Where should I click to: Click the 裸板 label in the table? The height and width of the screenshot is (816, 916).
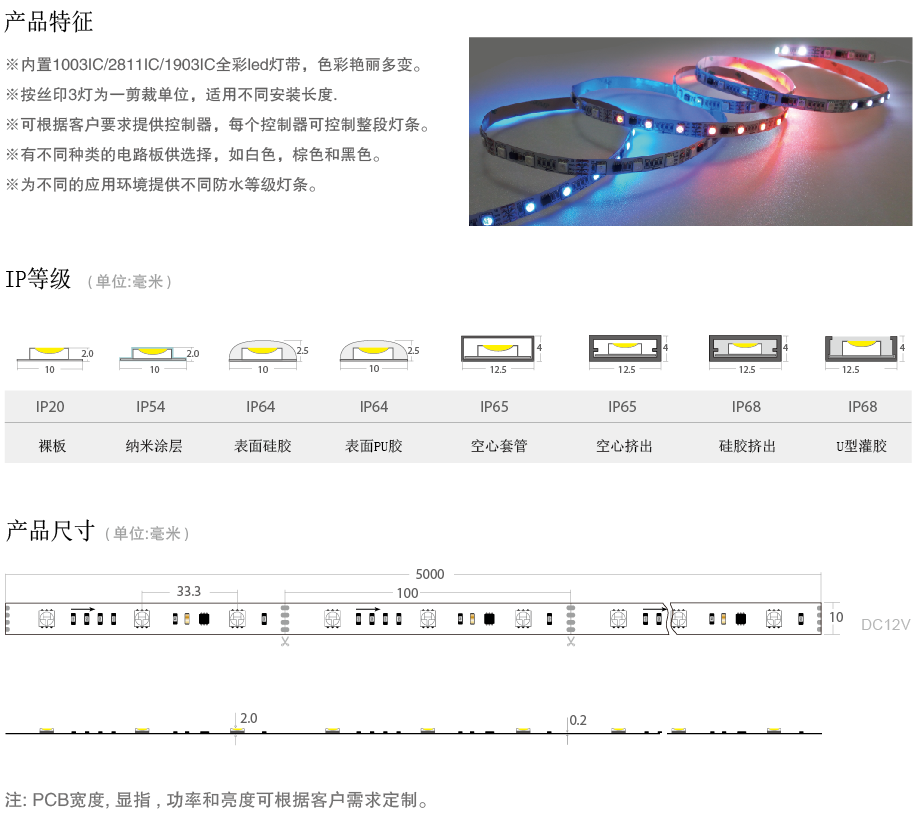(52, 446)
